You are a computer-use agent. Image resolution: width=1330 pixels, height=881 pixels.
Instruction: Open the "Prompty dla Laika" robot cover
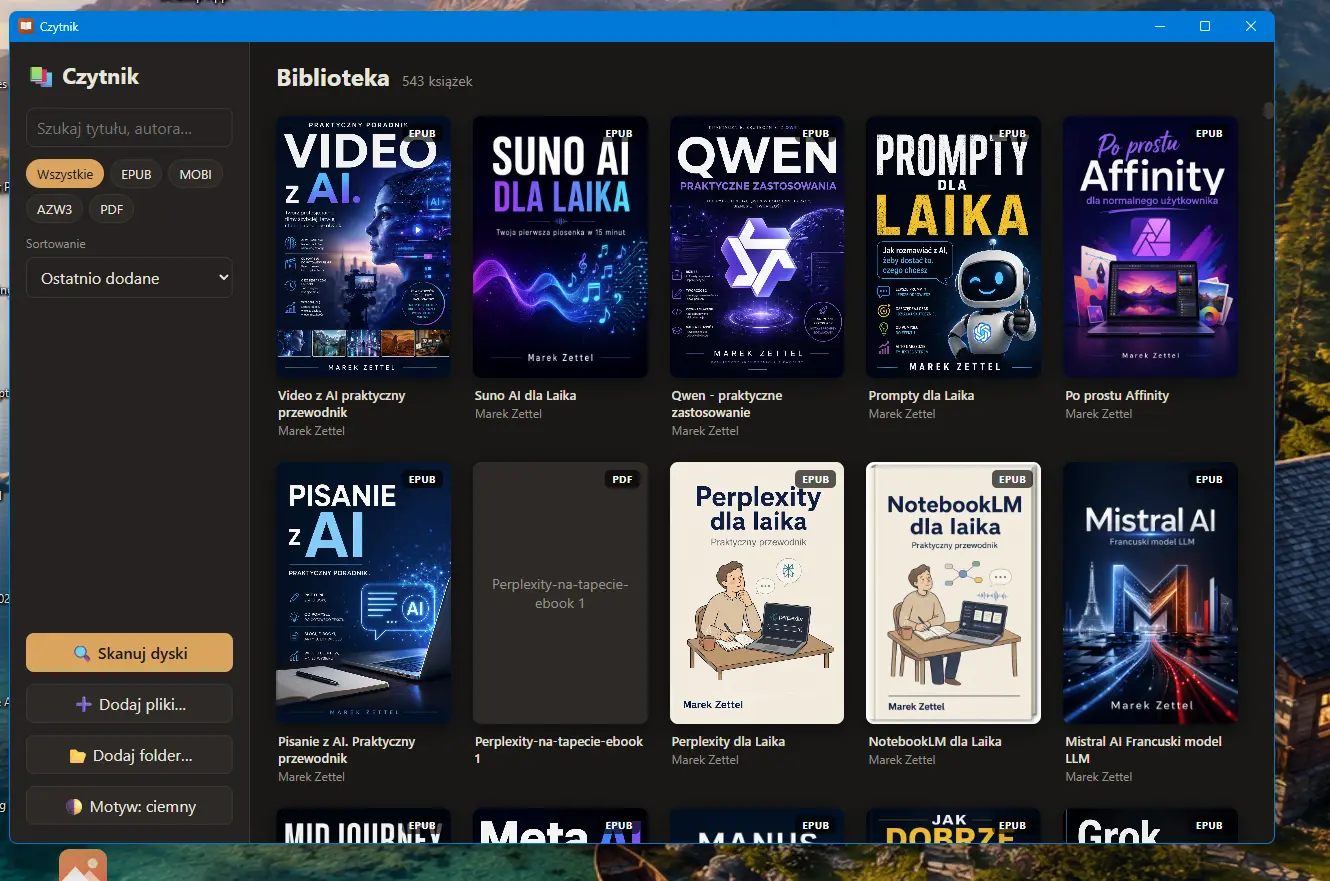954,247
